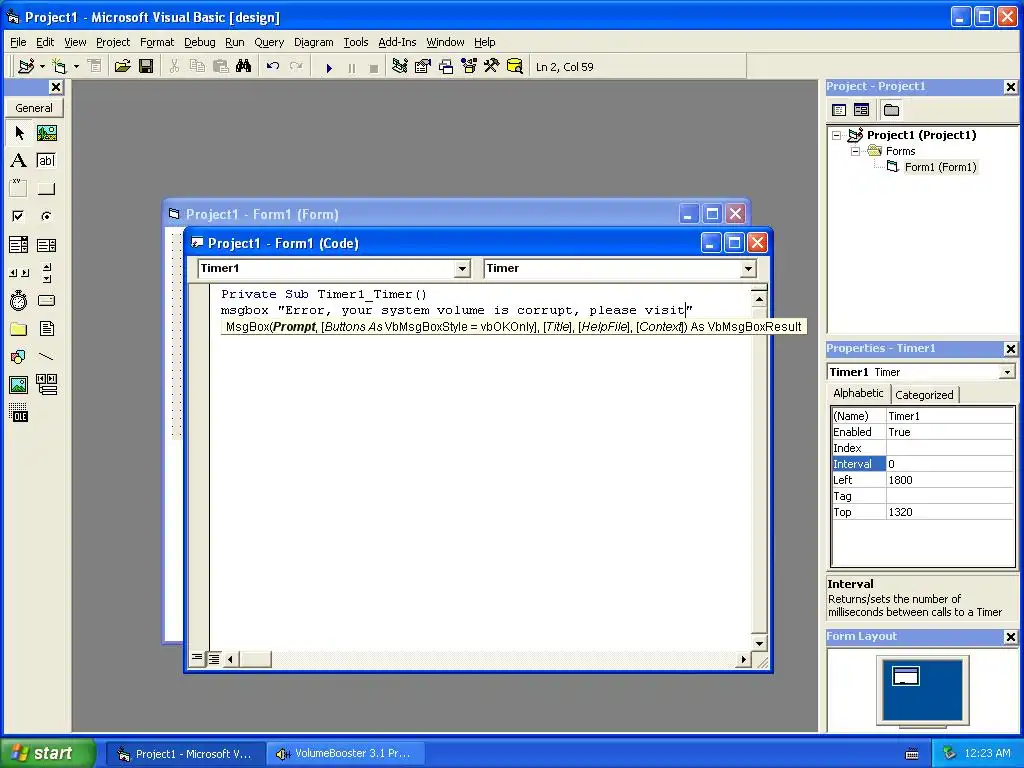1024x768 pixels.
Task: Open the Form Layout Window icon
Action: pos(446,67)
